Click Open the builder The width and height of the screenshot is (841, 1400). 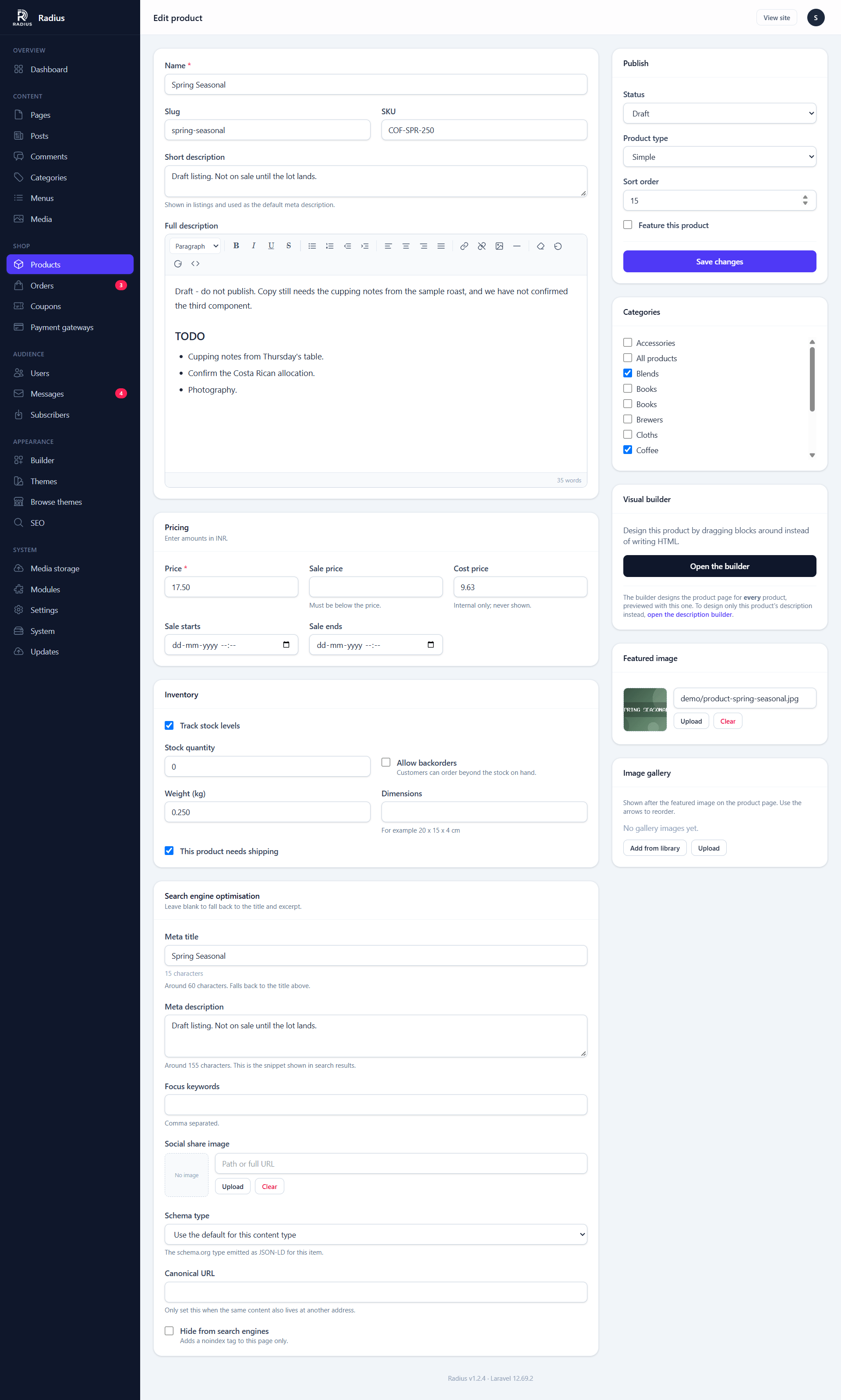tap(720, 566)
